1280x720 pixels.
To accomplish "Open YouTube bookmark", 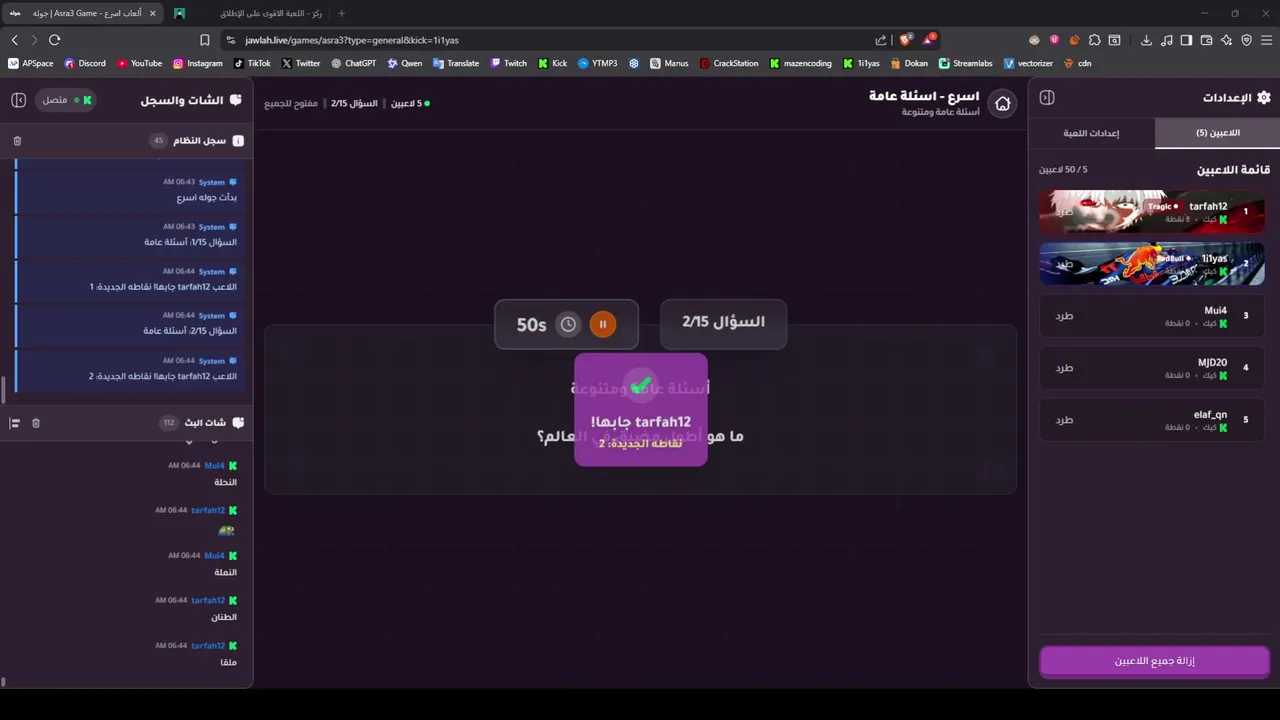I will tap(139, 63).
